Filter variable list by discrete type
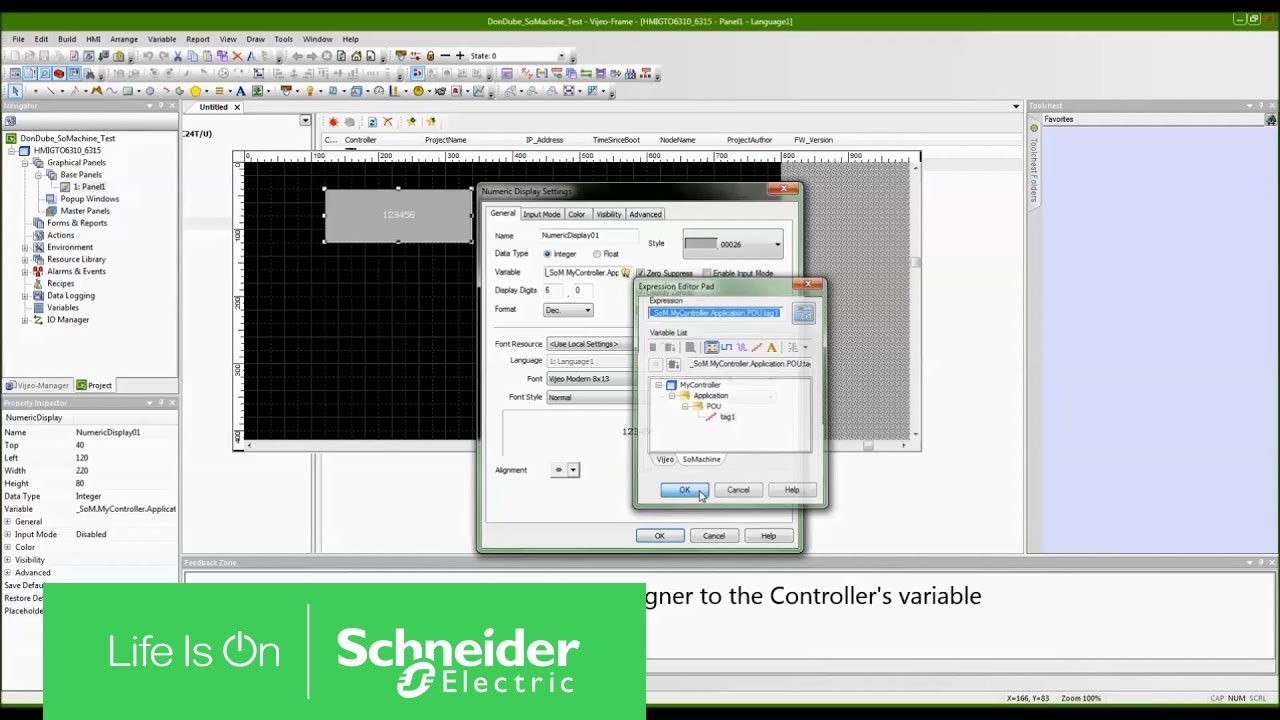The image size is (1280, 720). [726, 347]
